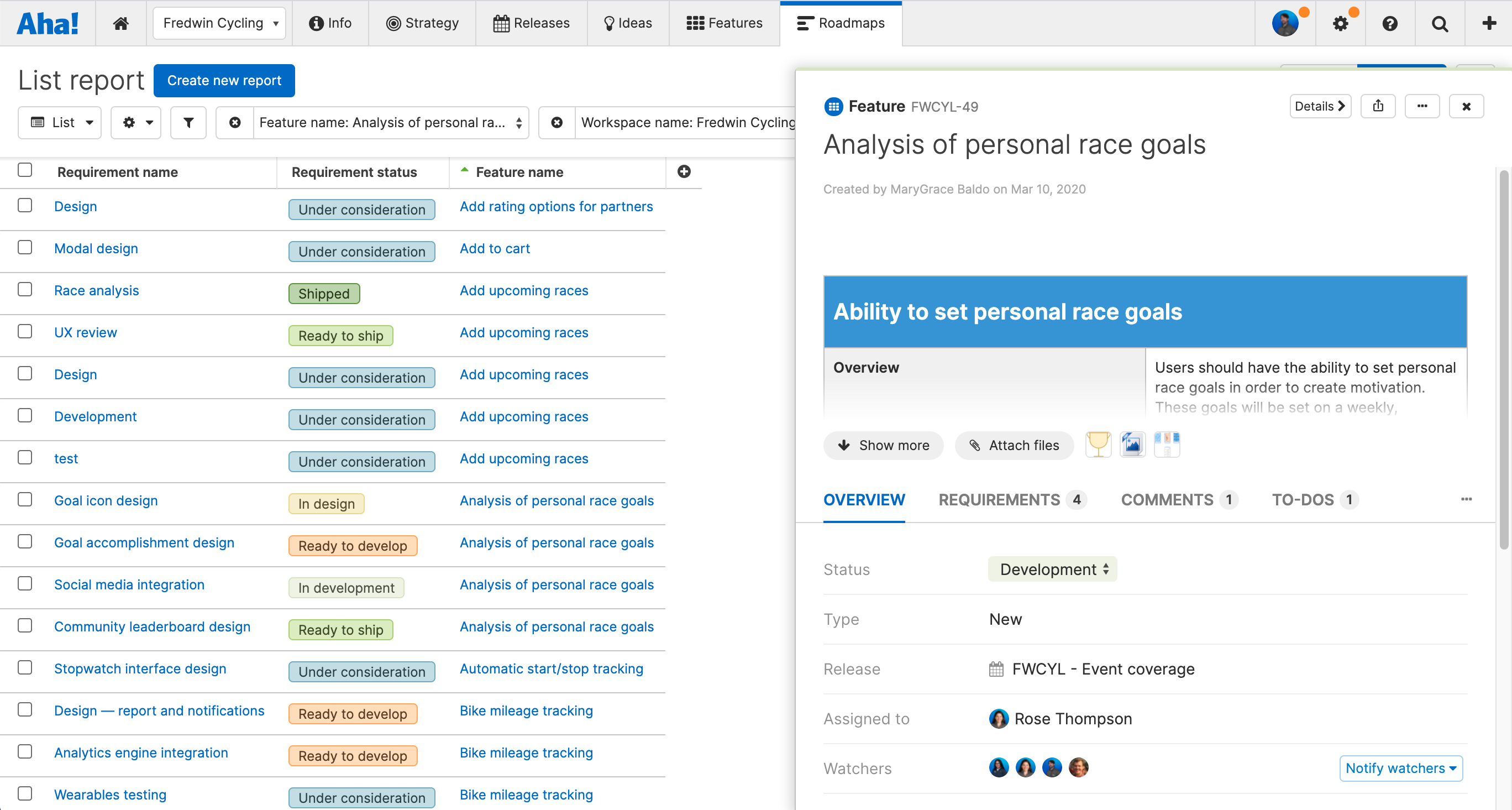Image resolution: width=1512 pixels, height=810 pixels.
Task: Open the Development status dropdown
Action: (1052, 569)
